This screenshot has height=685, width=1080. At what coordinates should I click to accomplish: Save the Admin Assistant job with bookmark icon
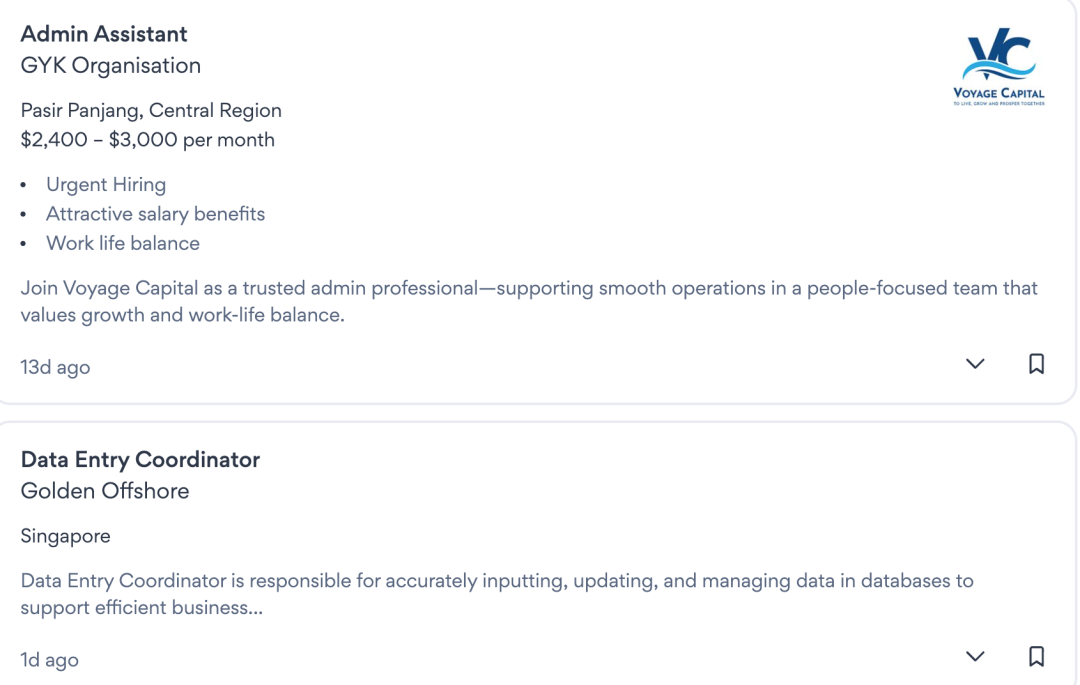pos(1036,364)
